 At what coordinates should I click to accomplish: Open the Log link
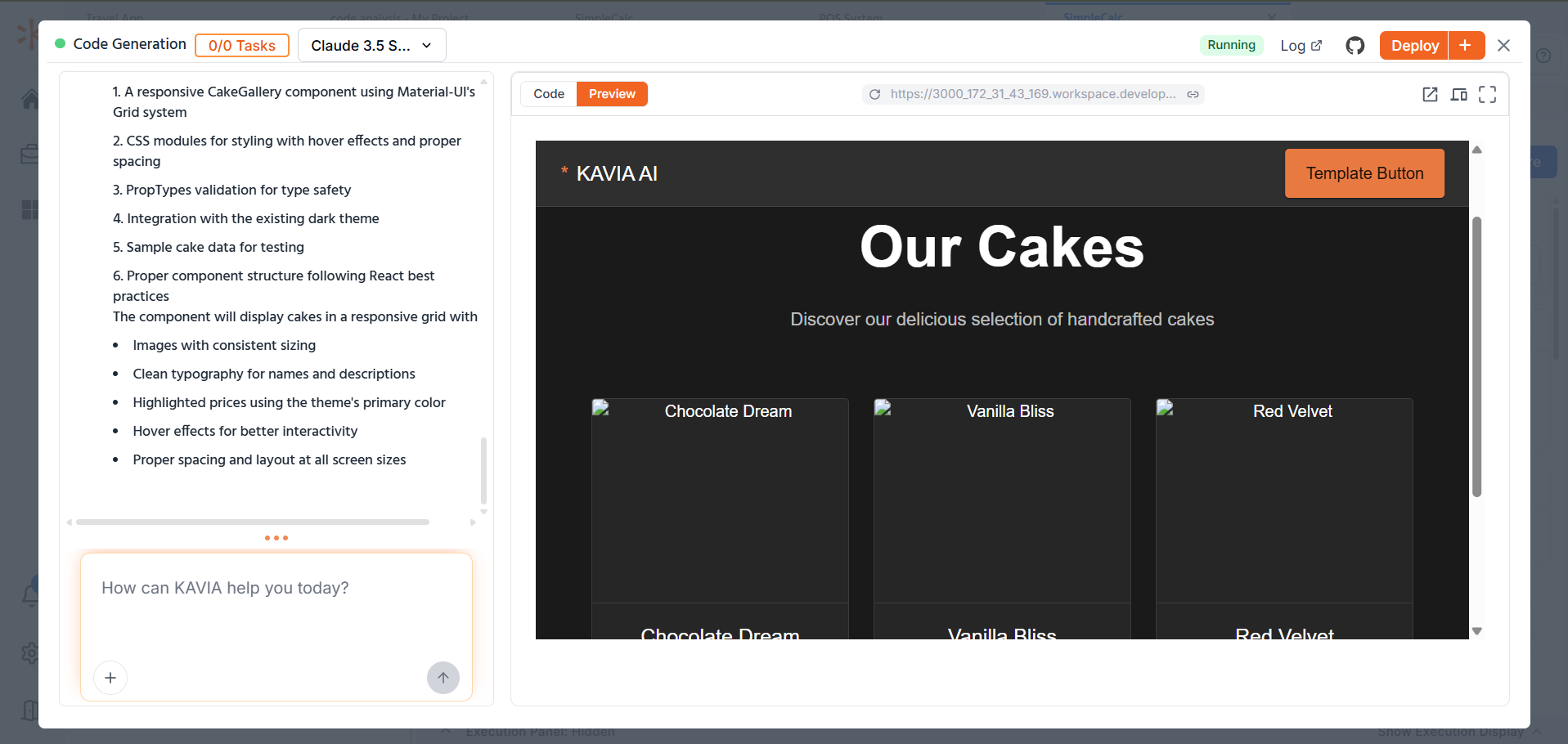point(1301,46)
